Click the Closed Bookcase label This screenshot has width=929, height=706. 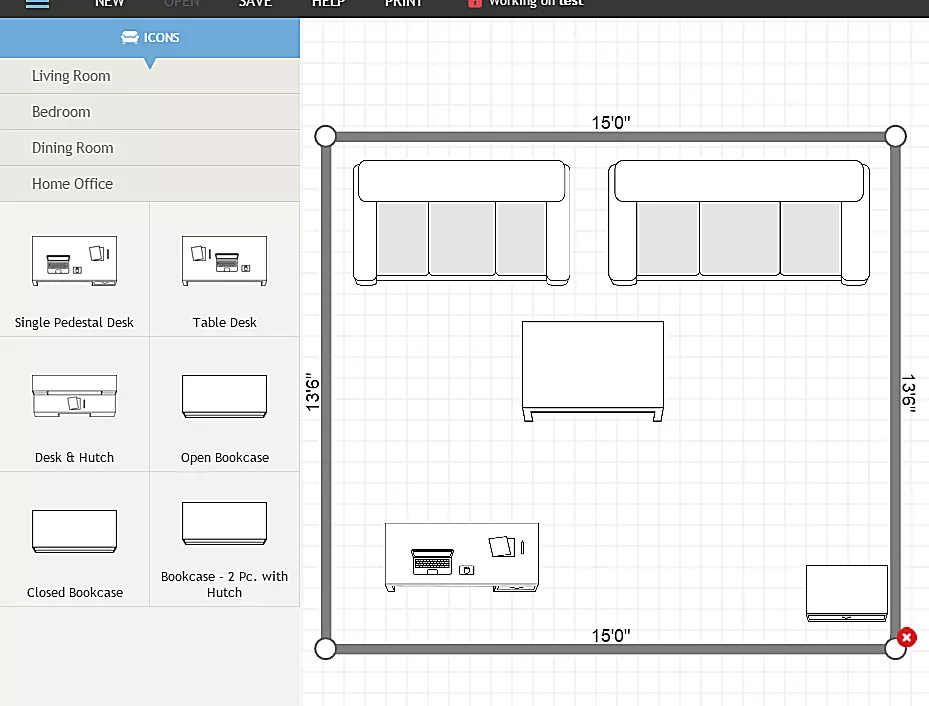pos(75,593)
